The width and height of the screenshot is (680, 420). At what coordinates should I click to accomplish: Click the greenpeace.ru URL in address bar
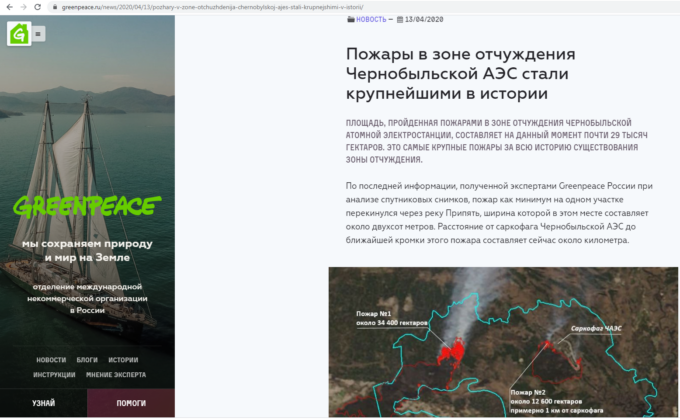click(212, 7)
